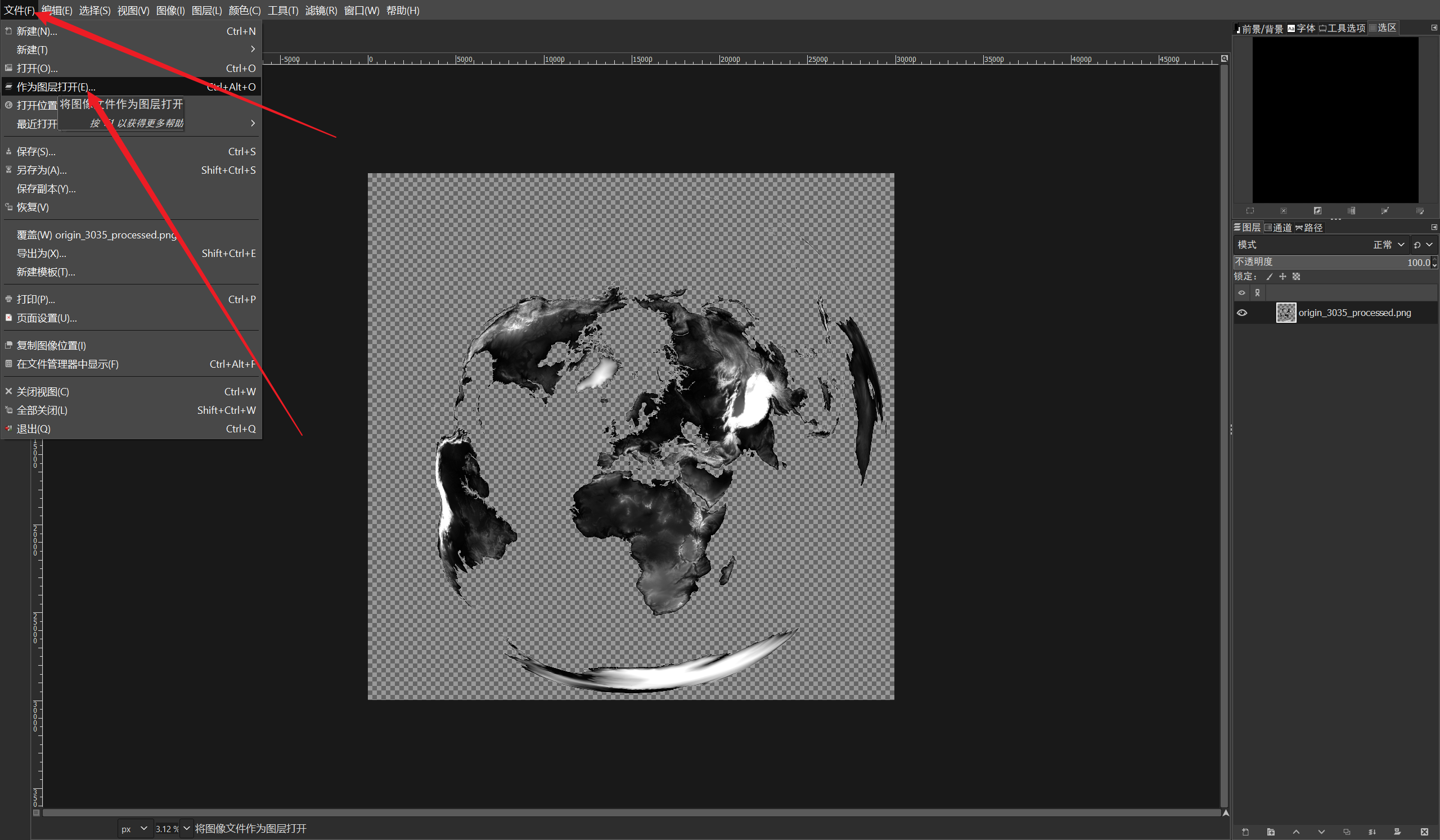
Task: Click the zoom field showing 3.12 %
Action: coord(168,829)
